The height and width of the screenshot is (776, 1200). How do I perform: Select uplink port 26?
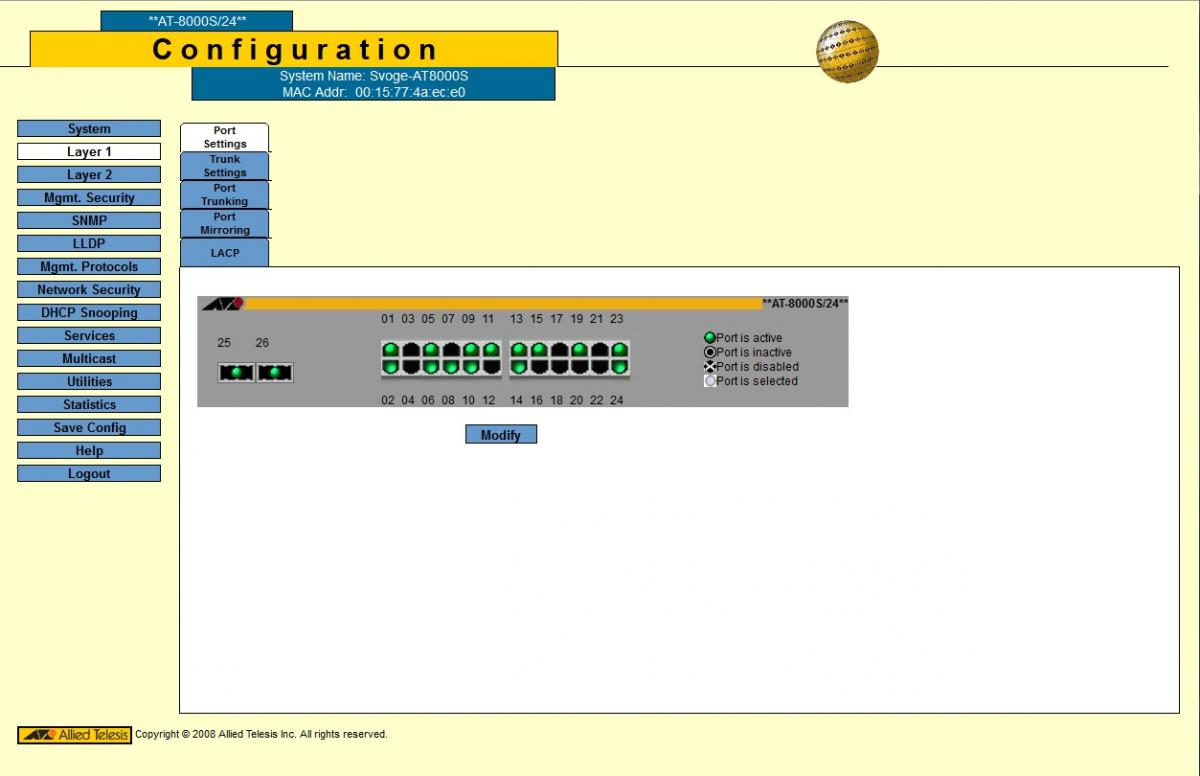click(x=275, y=373)
